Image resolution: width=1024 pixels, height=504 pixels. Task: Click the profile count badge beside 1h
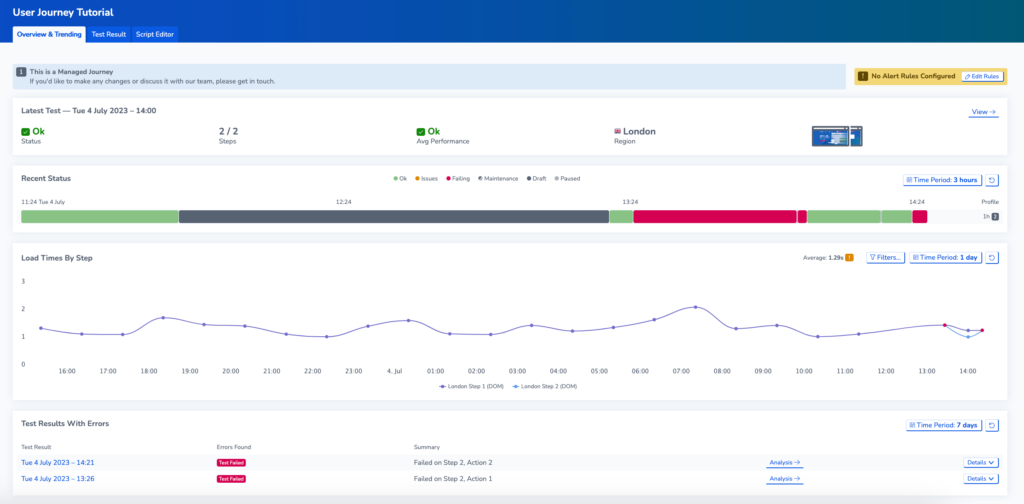995,217
